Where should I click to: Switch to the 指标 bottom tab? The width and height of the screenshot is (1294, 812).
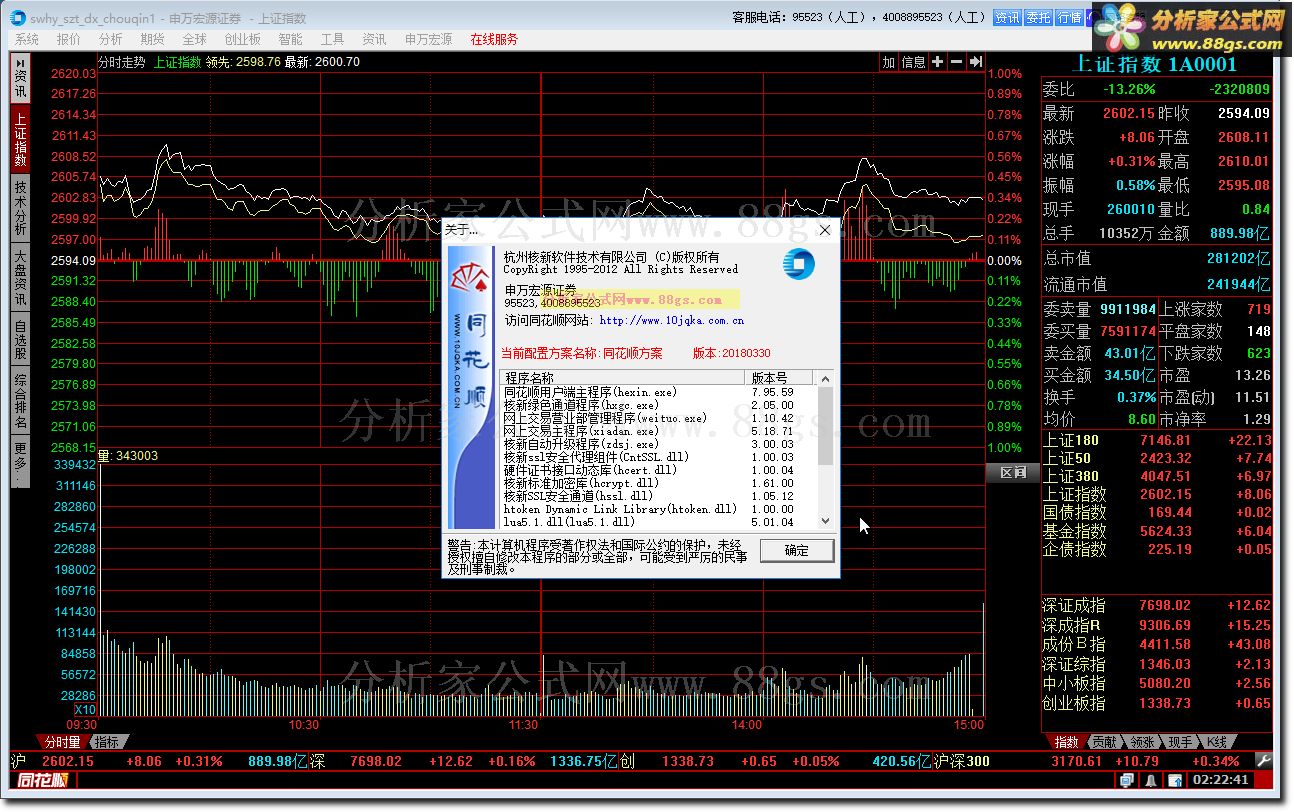tap(106, 742)
